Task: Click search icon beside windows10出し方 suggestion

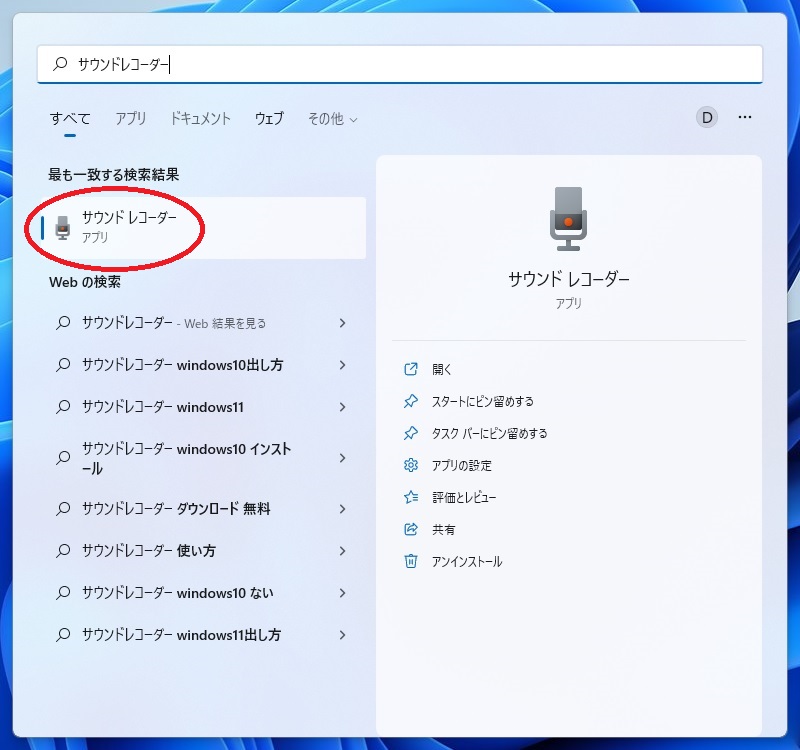Action: click(63, 365)
